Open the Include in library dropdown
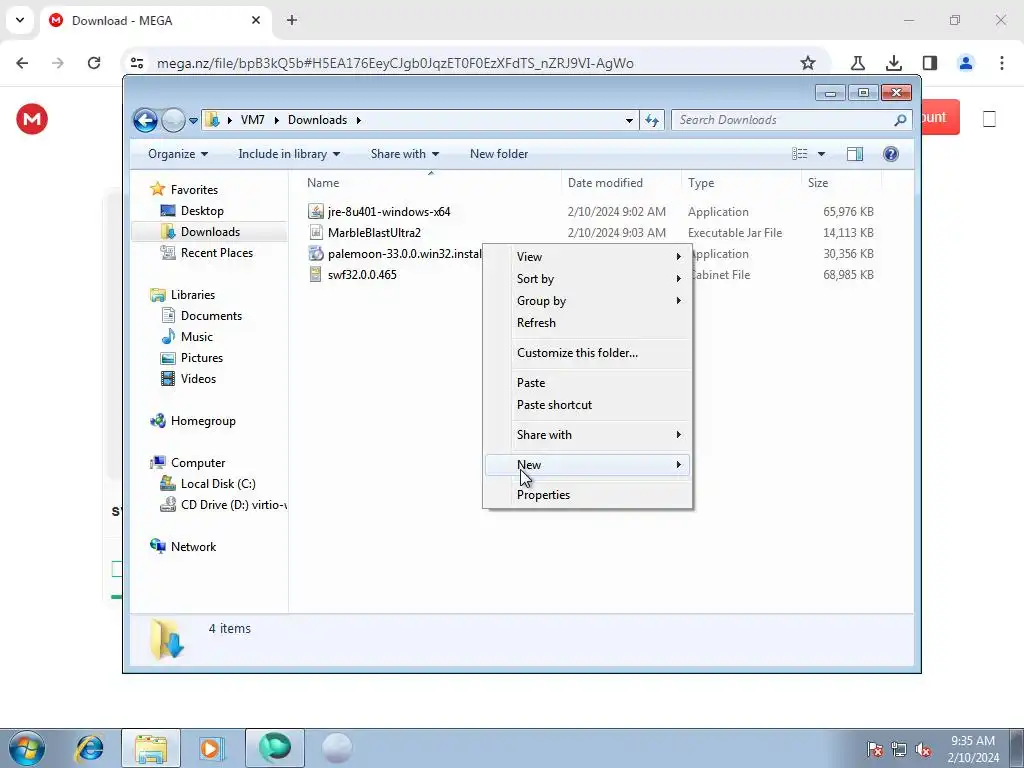Screen dimensions: 1024x768 (289, 154)
